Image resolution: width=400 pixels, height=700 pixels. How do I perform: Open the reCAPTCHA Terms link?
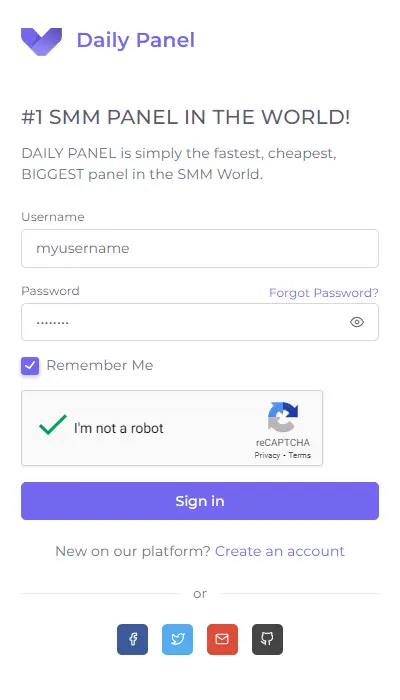point(300,455)
